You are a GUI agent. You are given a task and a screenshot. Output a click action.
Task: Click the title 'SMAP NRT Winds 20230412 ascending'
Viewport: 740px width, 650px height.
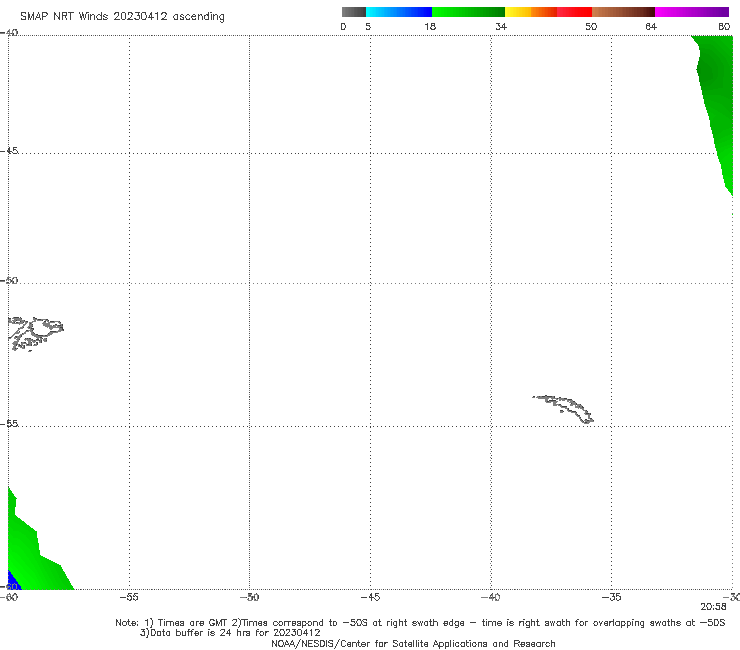point(122,16)
